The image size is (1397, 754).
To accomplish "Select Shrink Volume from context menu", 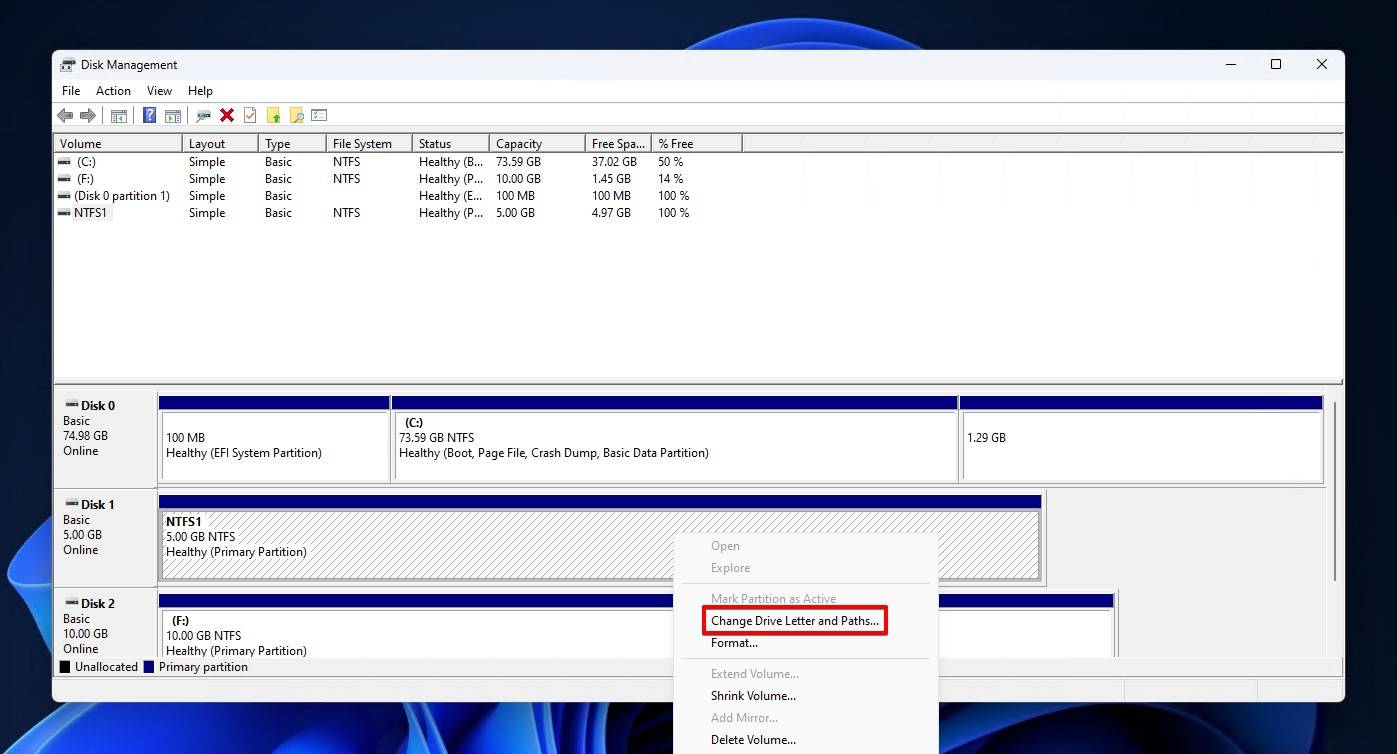I will tap(754, 696).
